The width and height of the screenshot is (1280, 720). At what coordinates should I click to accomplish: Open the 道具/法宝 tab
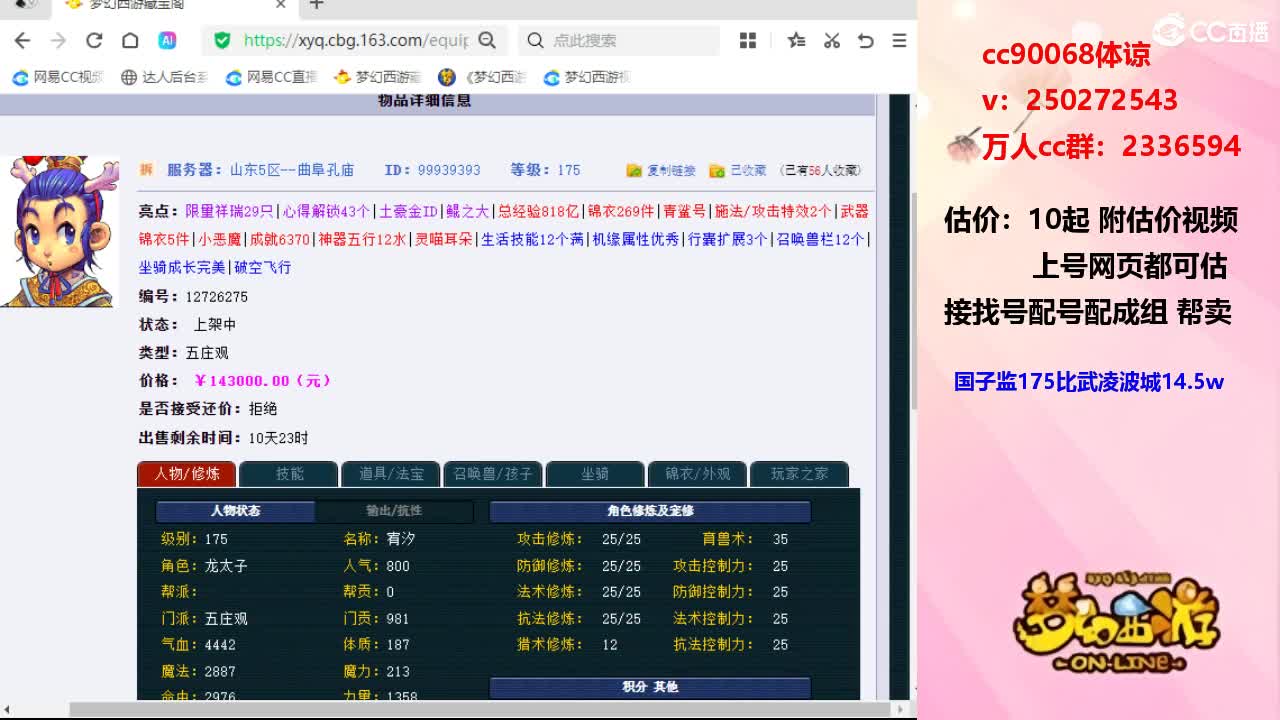391,474
